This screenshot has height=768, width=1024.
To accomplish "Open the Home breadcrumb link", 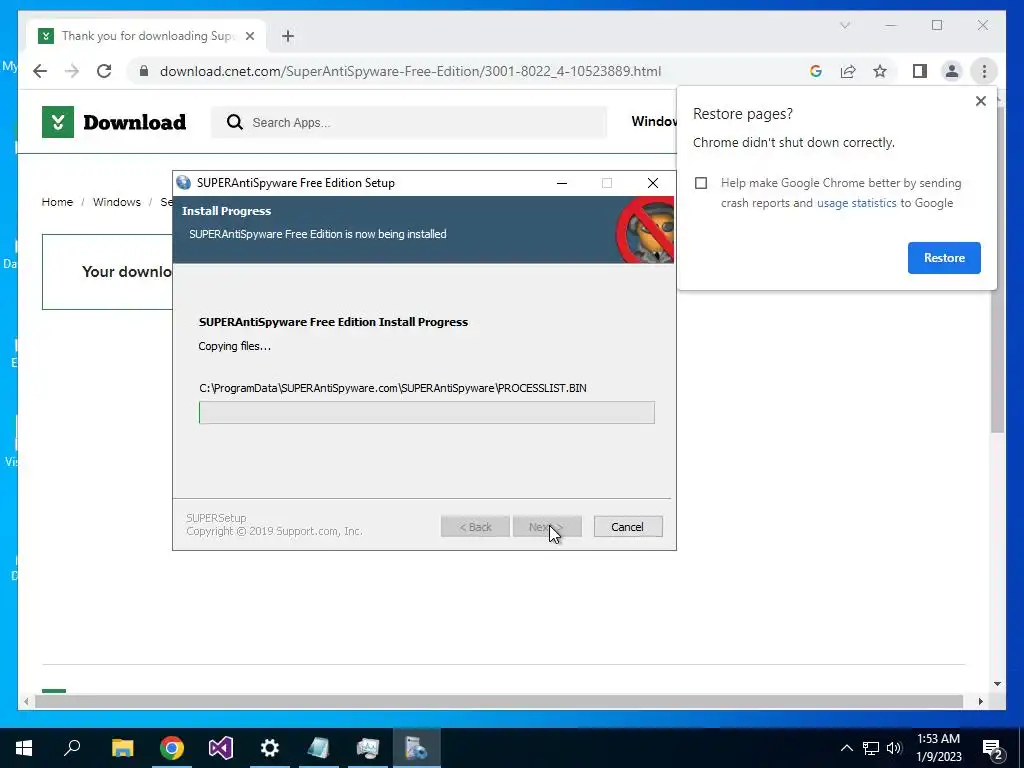I will [57, 202].
